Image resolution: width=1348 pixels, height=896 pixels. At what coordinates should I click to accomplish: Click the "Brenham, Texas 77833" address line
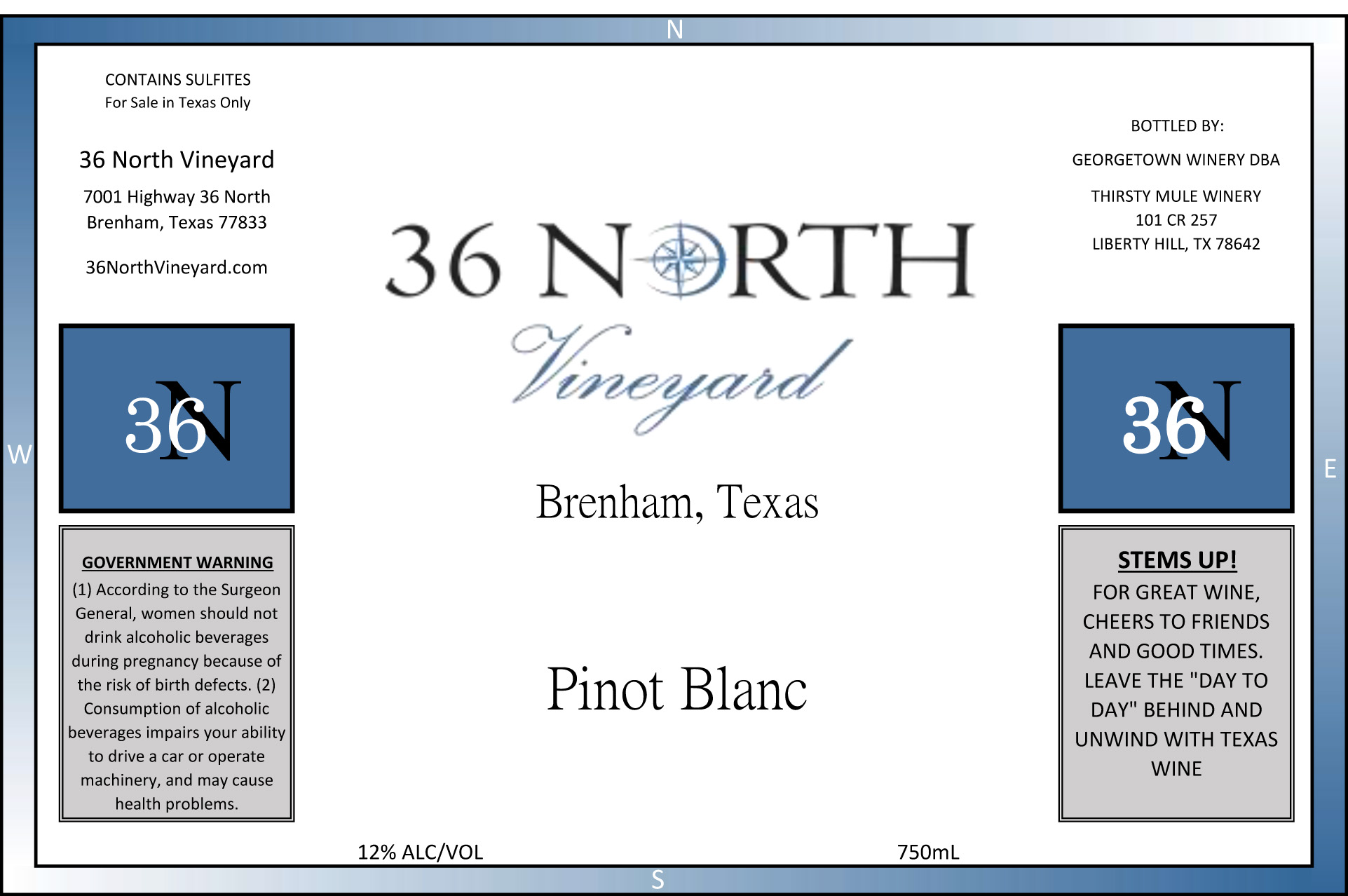pos(177,222)
